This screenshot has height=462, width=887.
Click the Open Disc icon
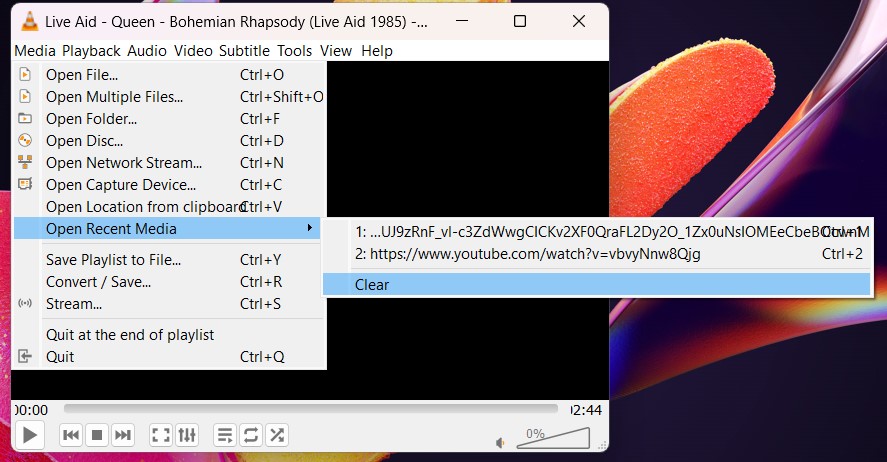click(25, 140)
